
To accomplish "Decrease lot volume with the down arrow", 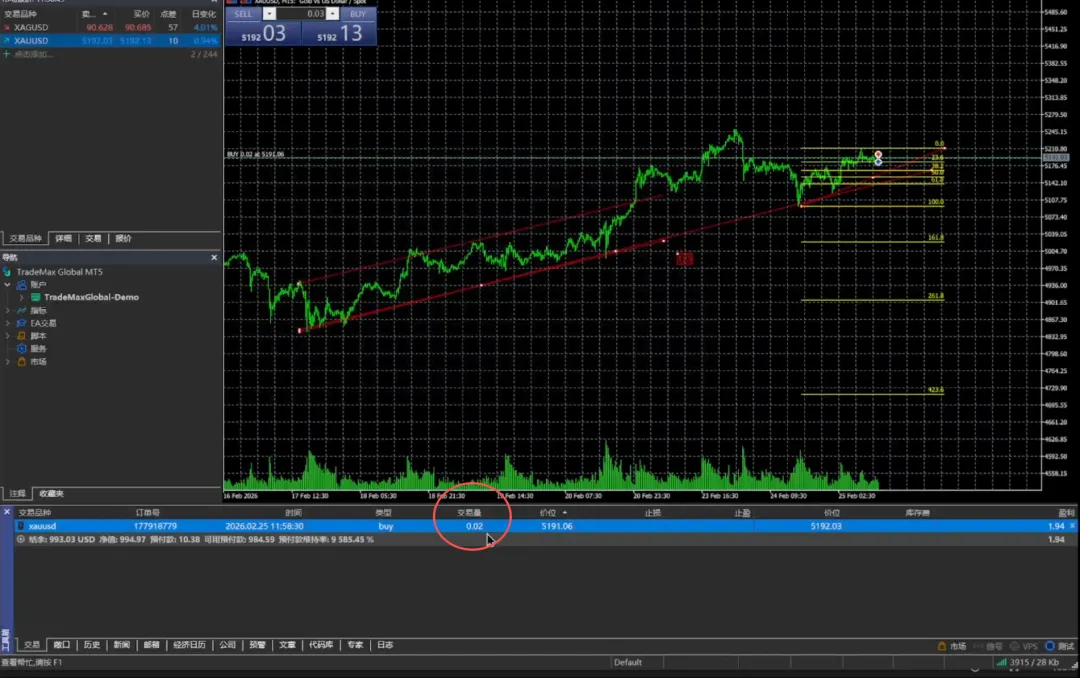I will click(269, 14).
